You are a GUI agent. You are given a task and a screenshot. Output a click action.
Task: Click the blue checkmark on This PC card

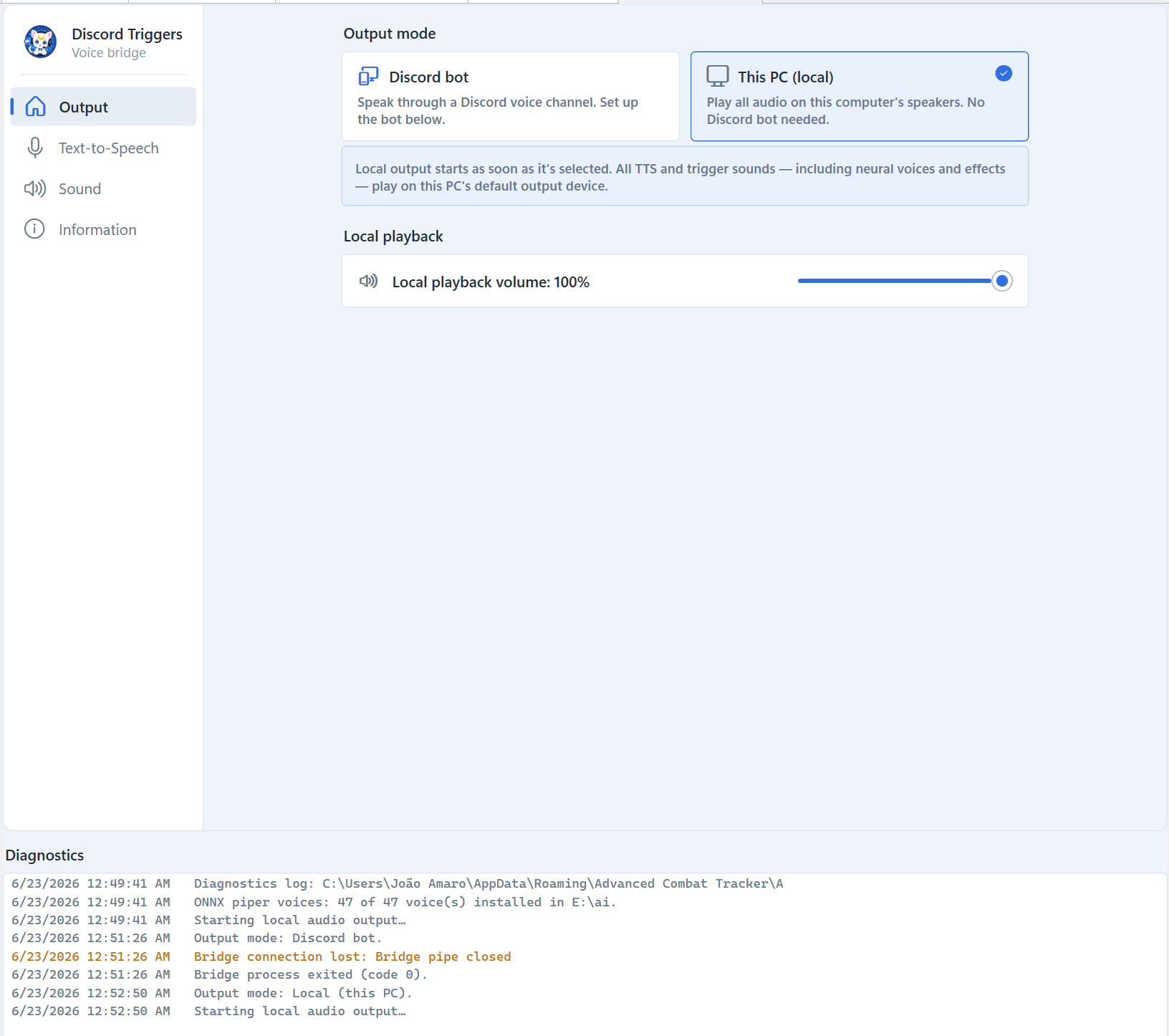point(1004,73)
